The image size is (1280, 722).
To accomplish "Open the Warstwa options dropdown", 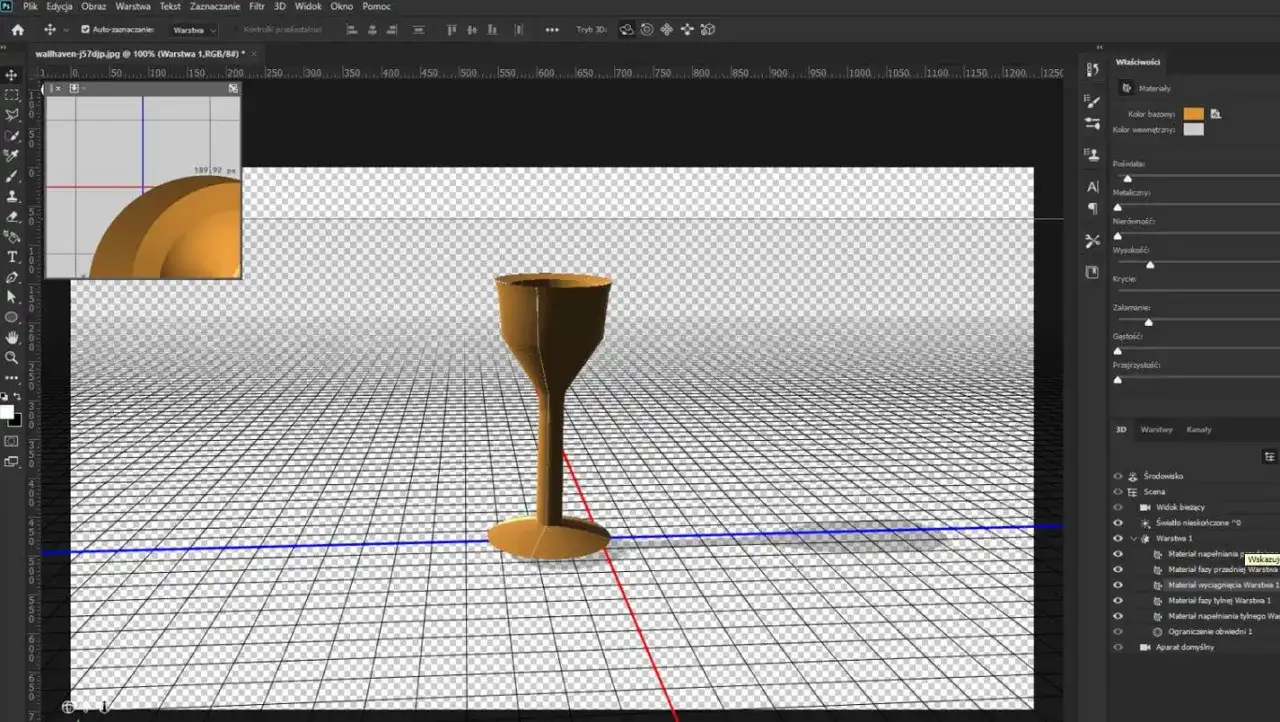I will point(195,29).
